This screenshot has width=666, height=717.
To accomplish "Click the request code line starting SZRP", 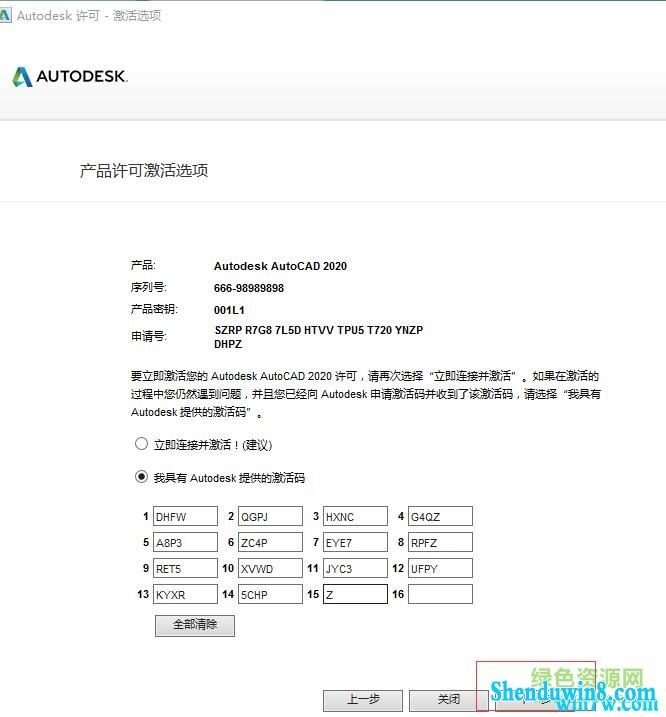I will 319,330.
